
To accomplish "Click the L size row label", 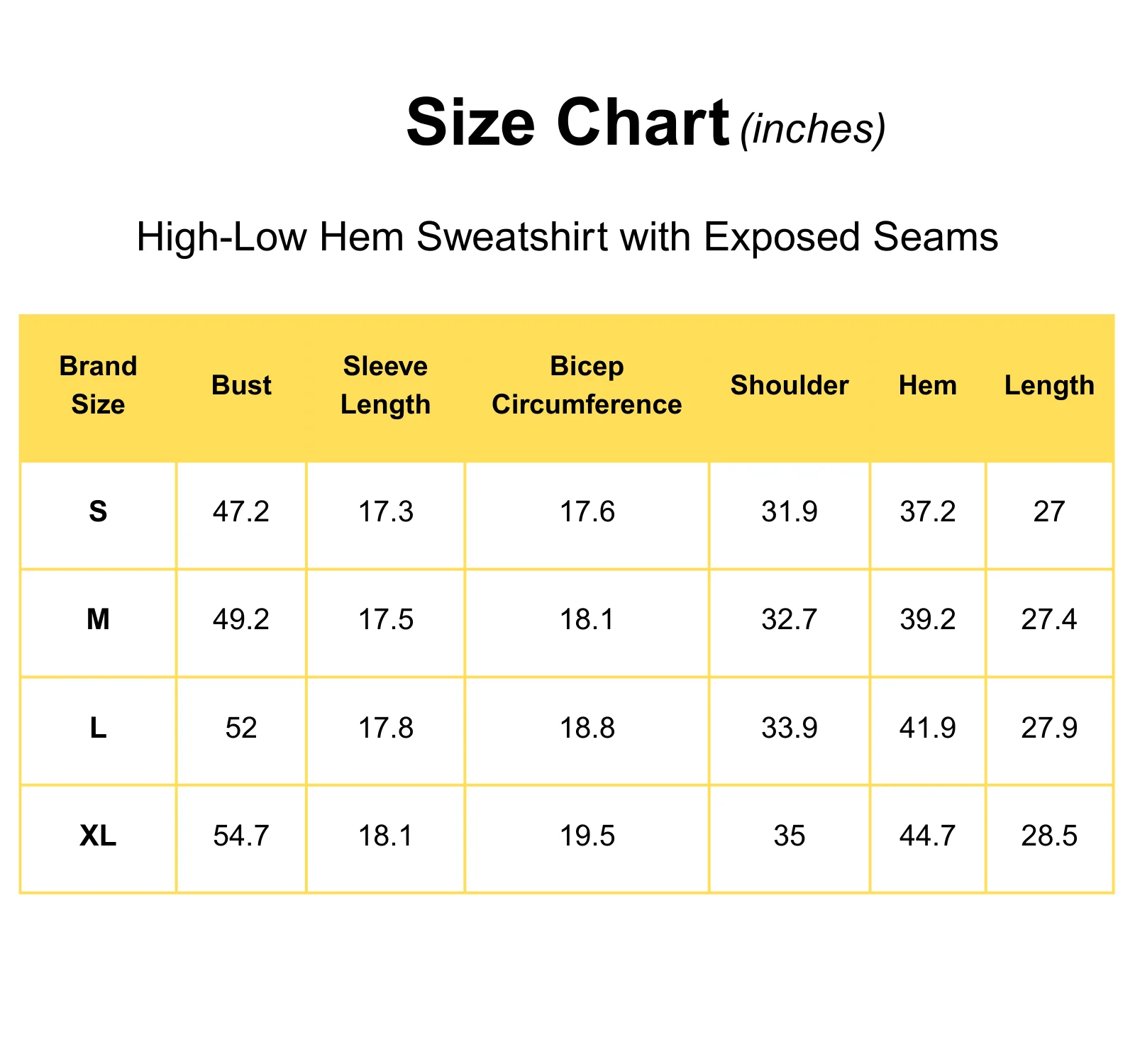I will (98, 728).
